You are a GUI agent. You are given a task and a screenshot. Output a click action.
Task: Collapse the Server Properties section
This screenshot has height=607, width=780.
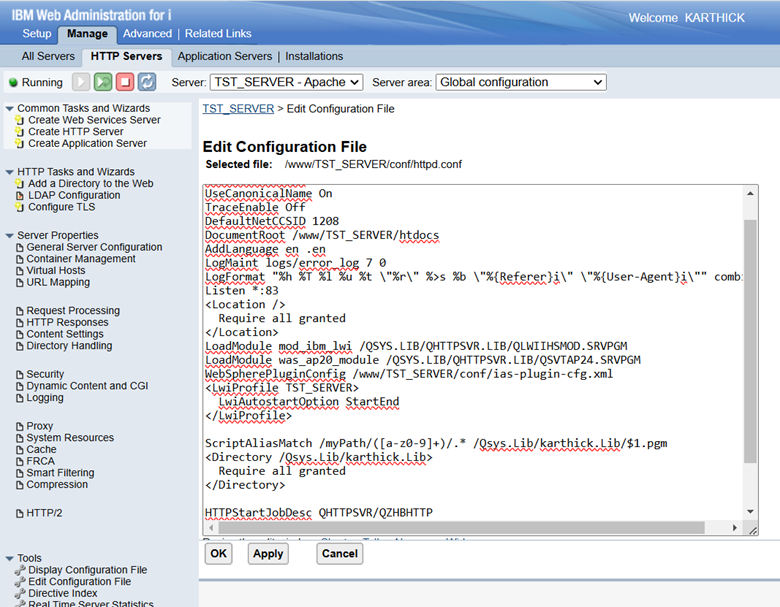tap(9, 235)
